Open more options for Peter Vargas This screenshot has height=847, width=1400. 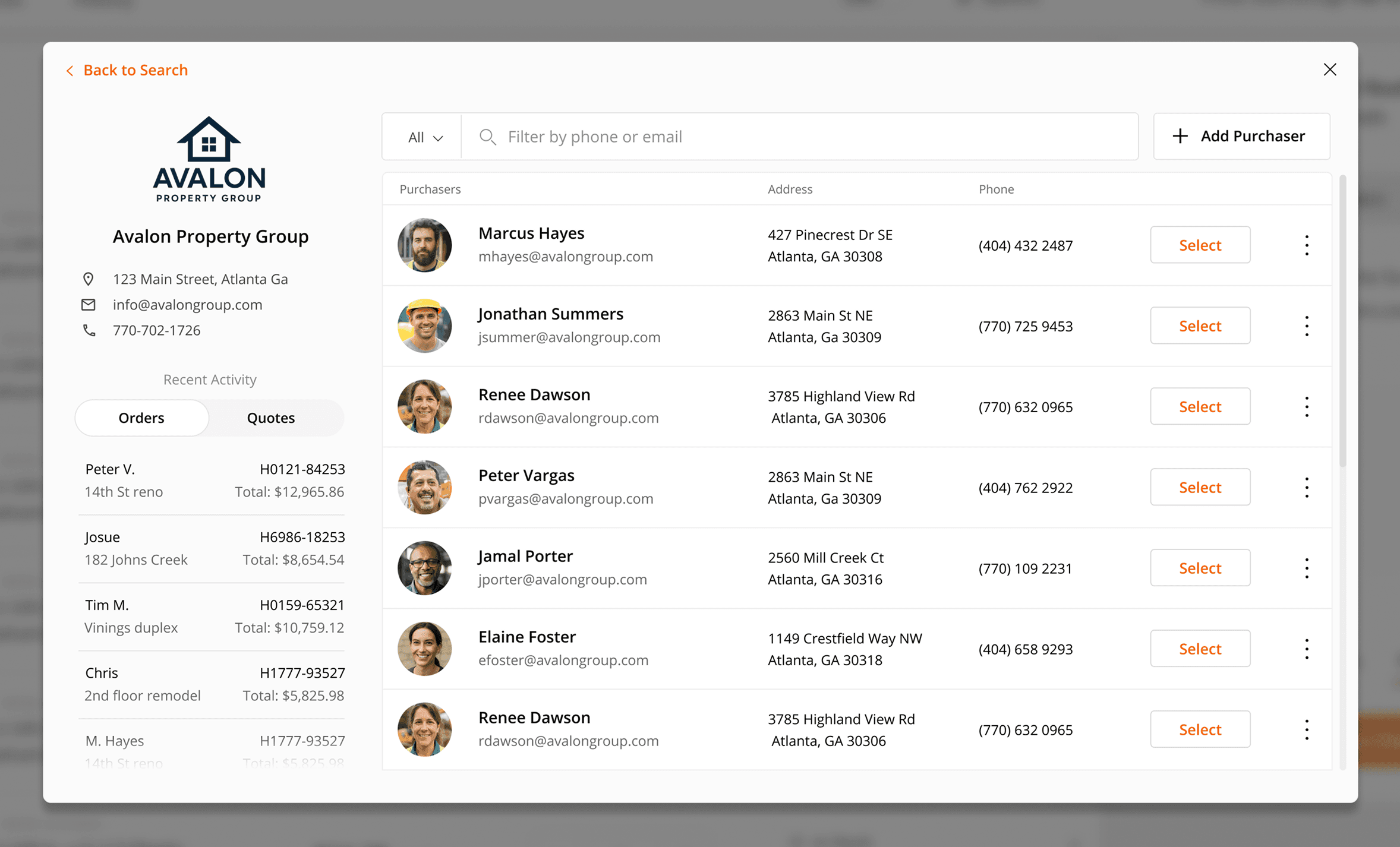click(1306, 488)
